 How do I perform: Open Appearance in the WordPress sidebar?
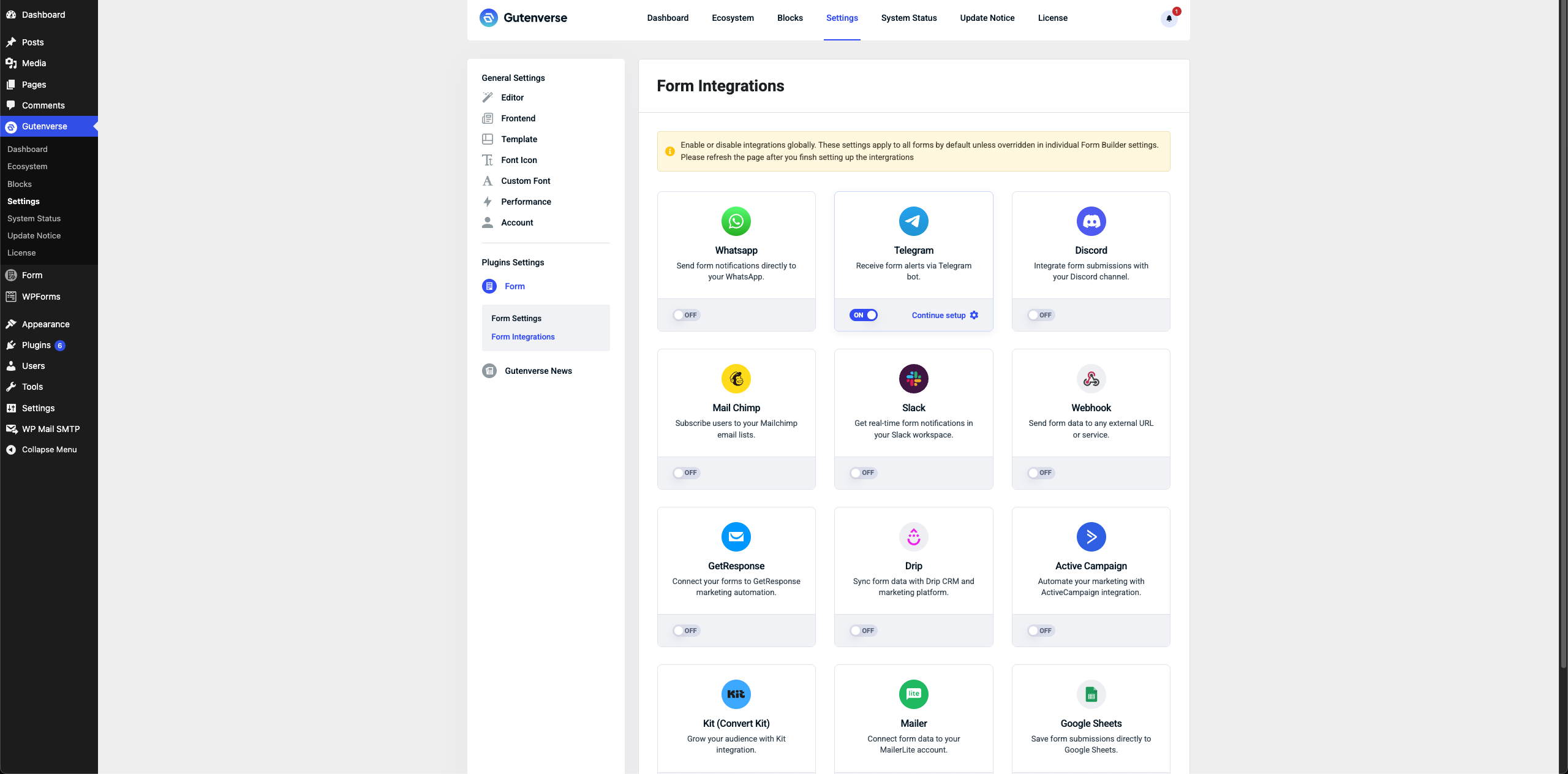(x=49, y=324)
